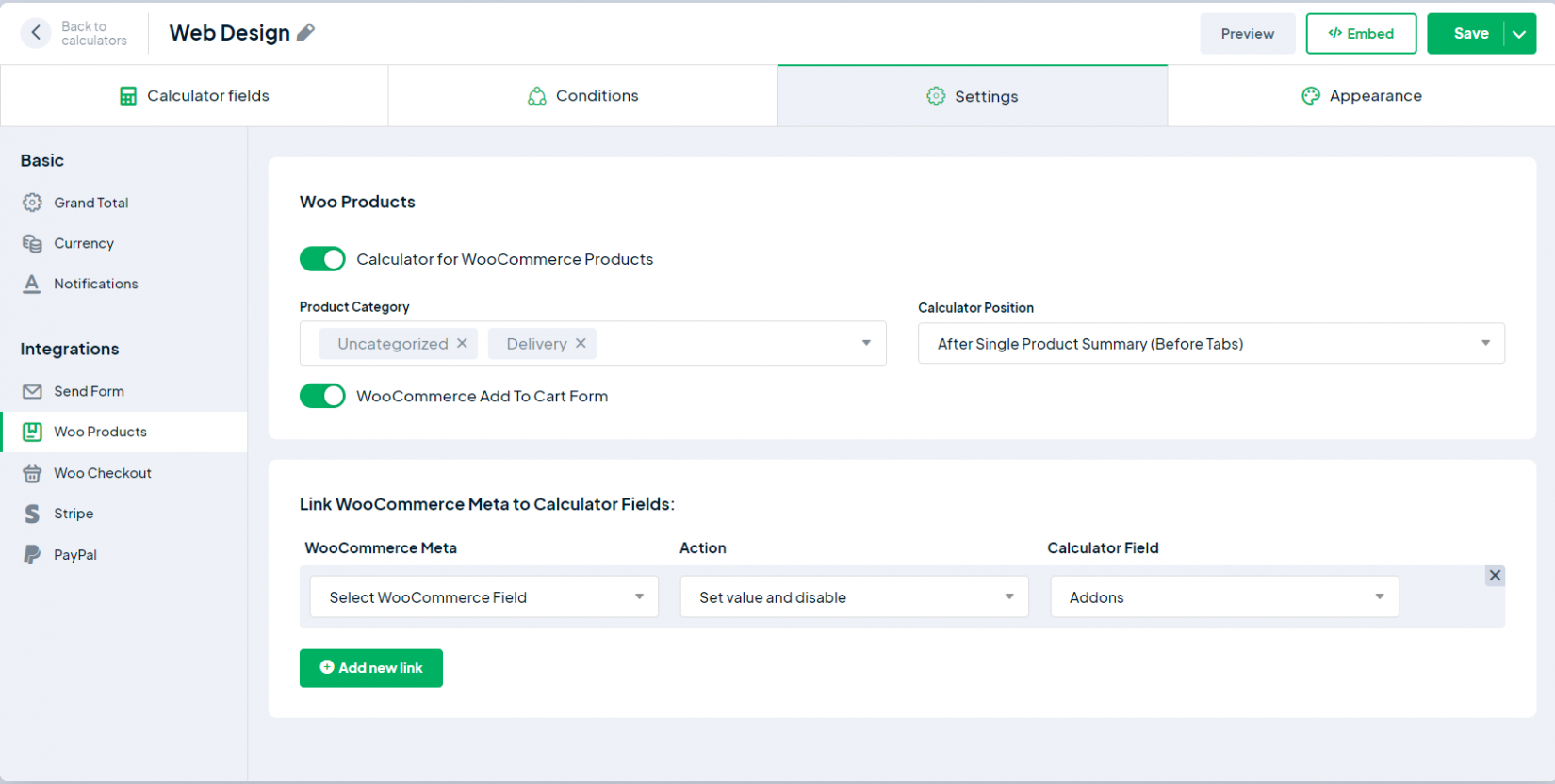This screenshot has height=784, width=1555.
Task: Click the back arrow to calculators
Action: (x=36, y=33)
